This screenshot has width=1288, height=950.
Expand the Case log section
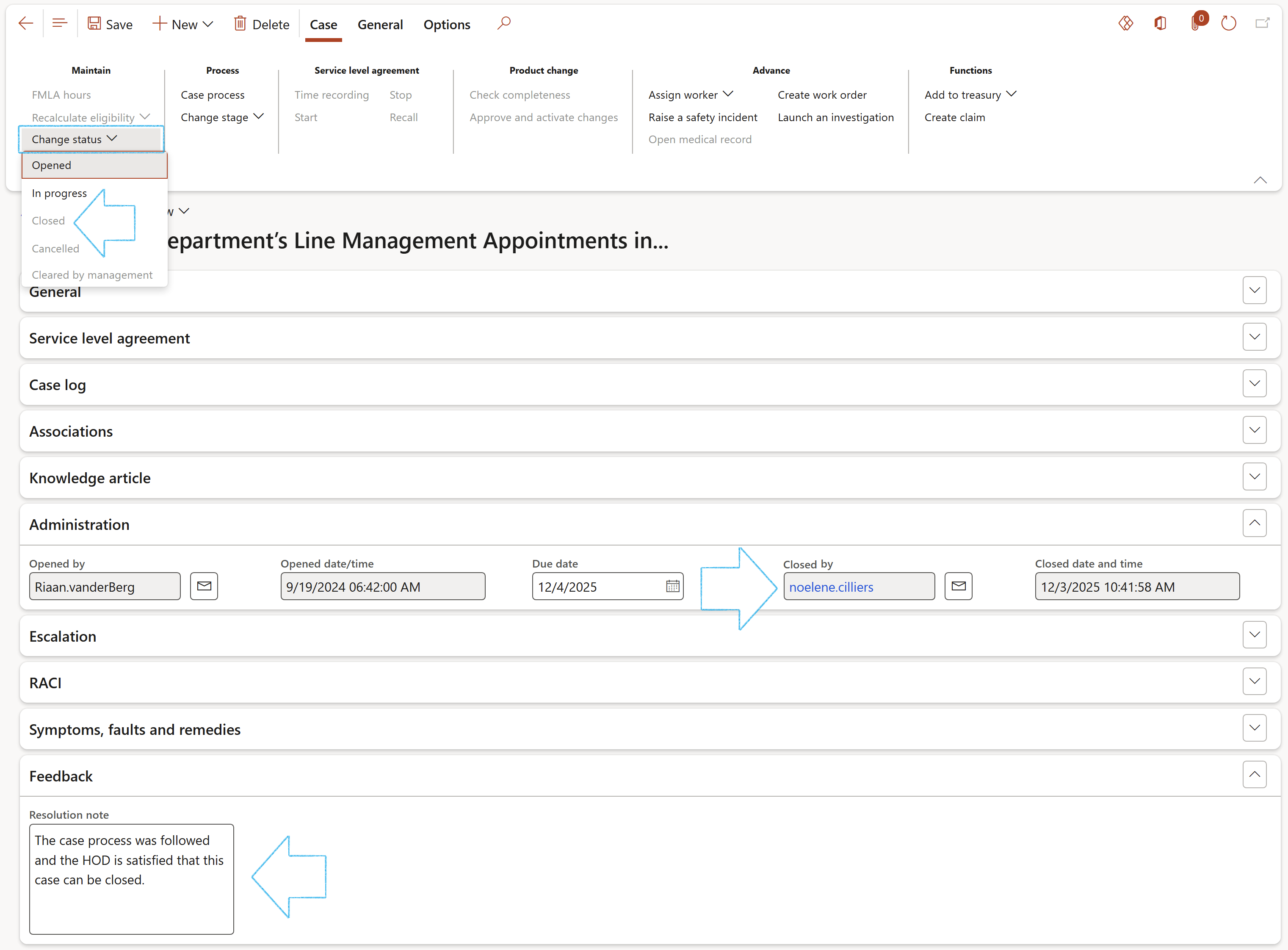coord(1254,384)
